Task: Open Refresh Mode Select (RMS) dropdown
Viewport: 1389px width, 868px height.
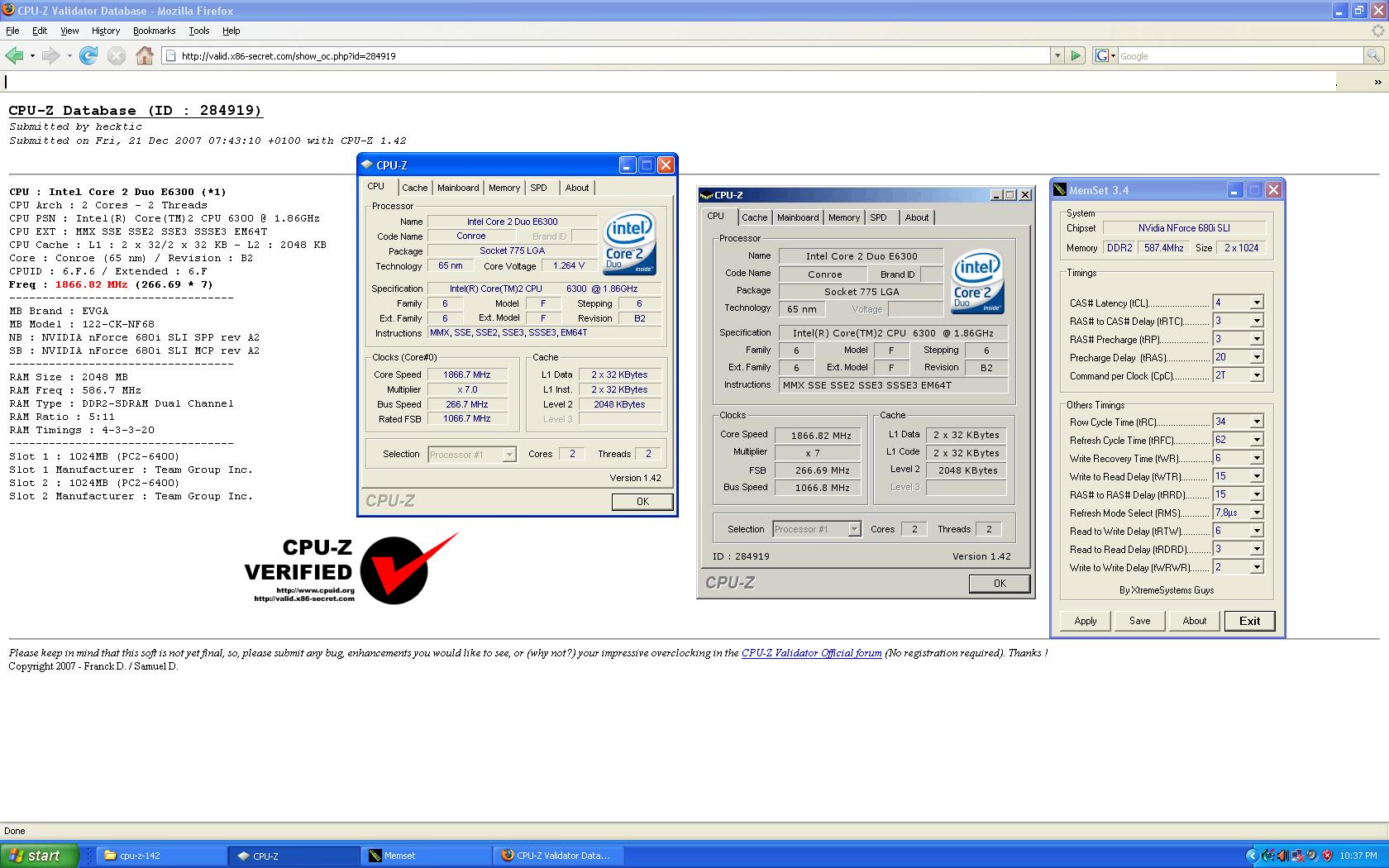Action: [x=1256, y=513]
